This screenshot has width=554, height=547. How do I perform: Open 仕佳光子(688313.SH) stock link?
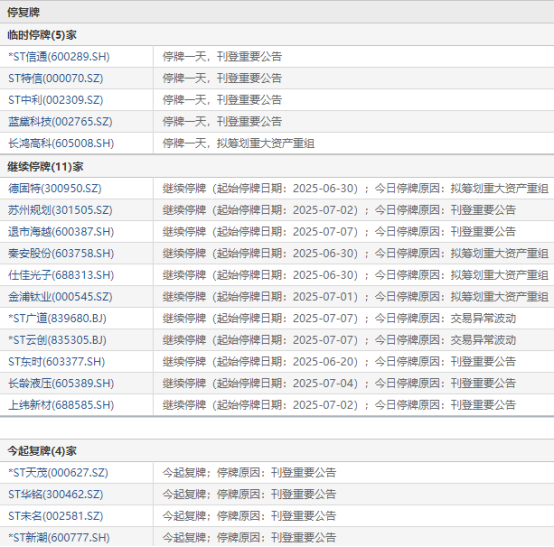coord(61,275)
